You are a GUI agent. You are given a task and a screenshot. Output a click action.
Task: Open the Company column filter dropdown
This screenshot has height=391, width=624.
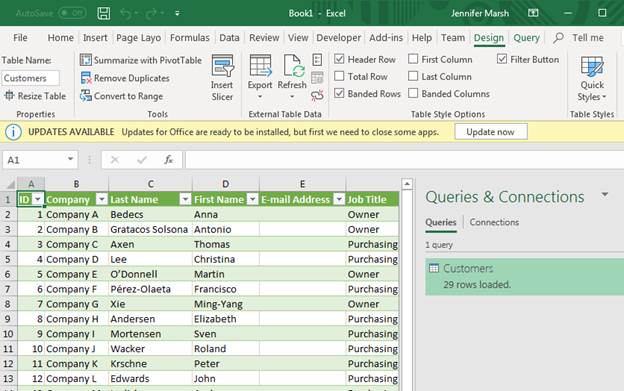click(102, 199)
